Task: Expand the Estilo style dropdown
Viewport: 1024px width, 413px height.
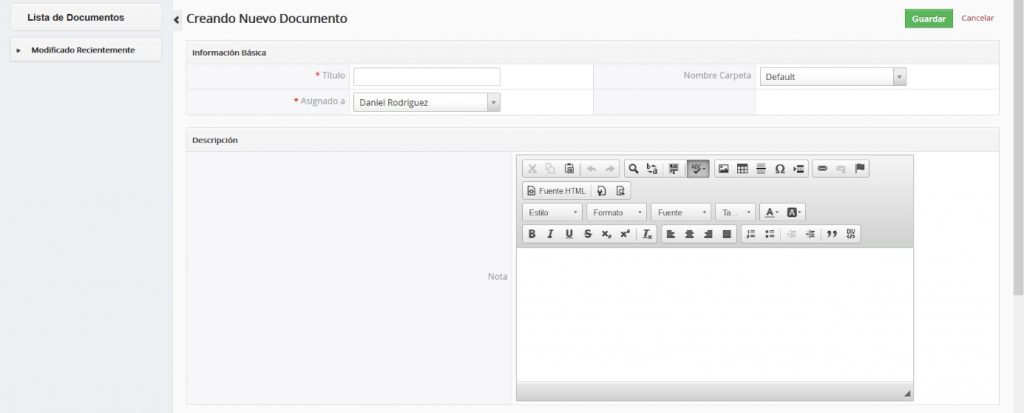Action: (553, 212)
